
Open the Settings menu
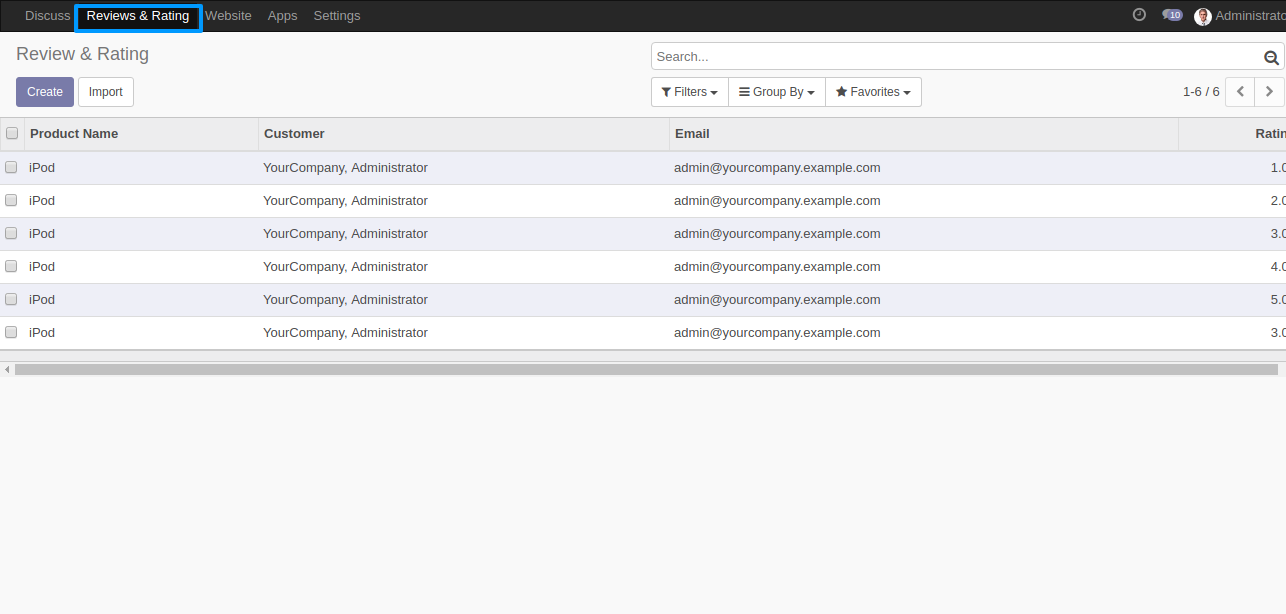[337, 16]
